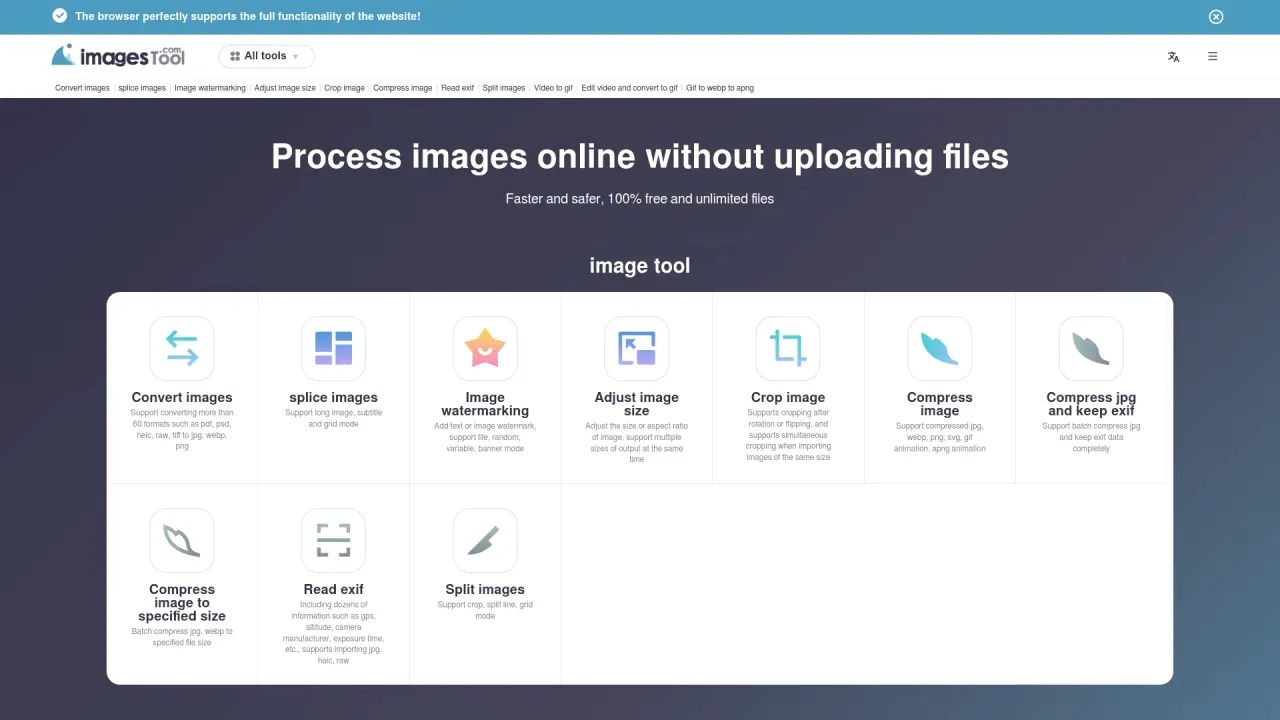Open Video to gif link

553,88
